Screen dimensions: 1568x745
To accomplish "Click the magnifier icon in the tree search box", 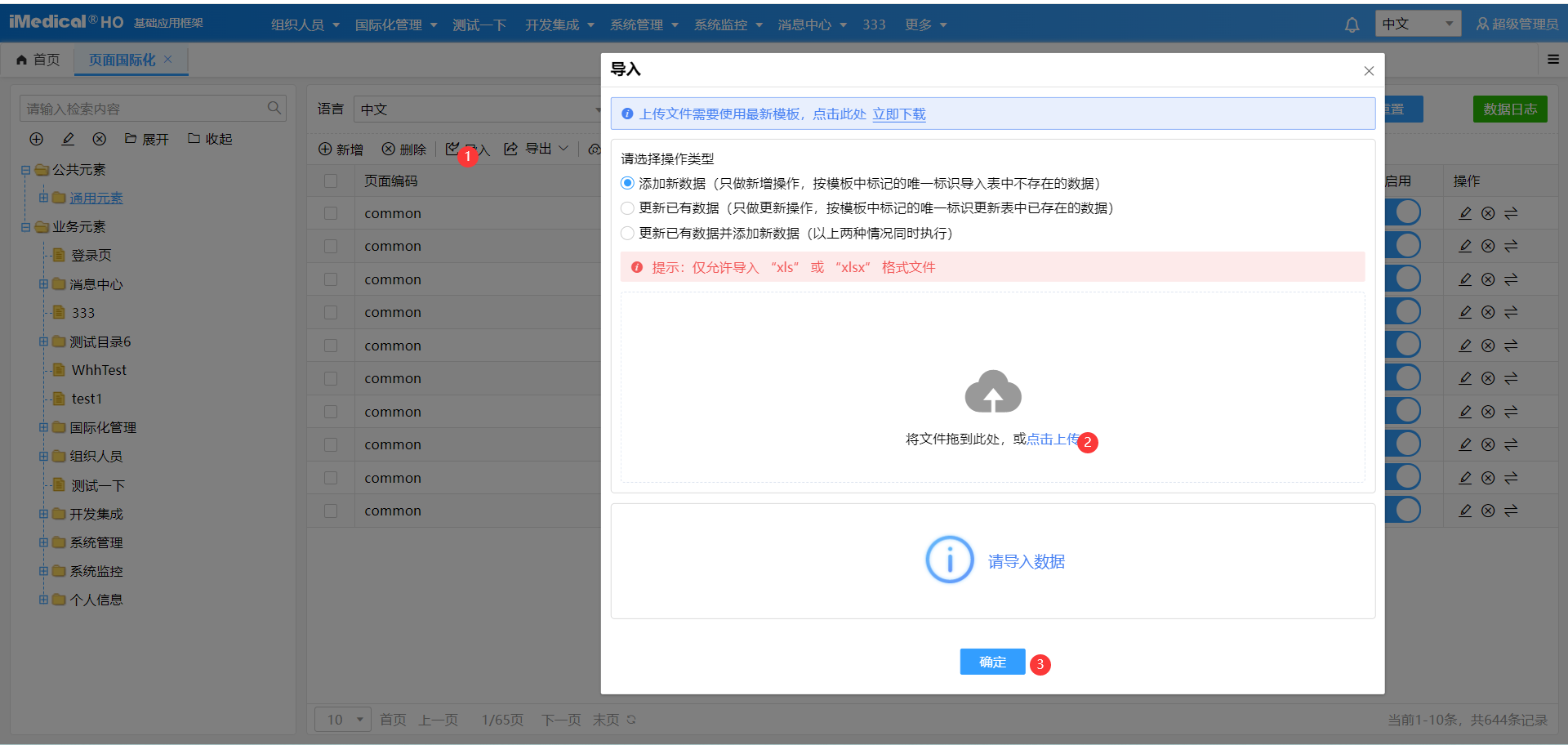I will (x=274, y=108).
